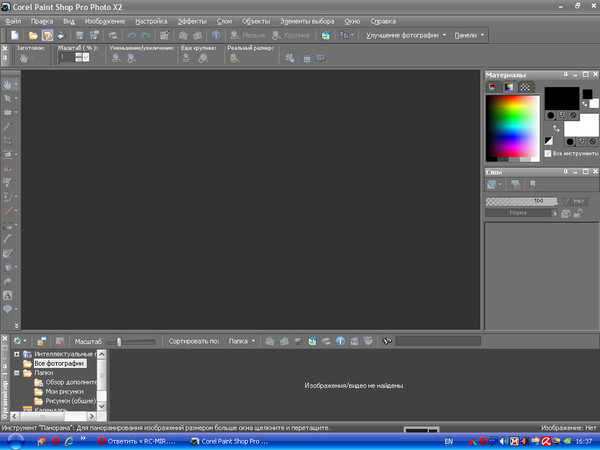The width and height of the screenshot is (600, 450).
Task: Select the Preset Shape speech bubble tool
Action: click(x=7, y=309)
